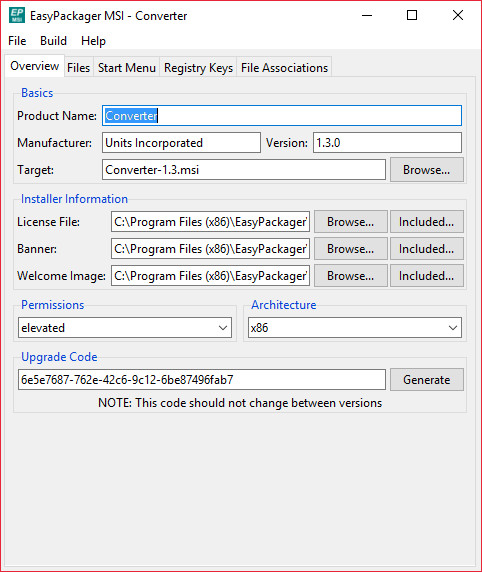This screenshot has width=482, height=572.
Task: Switch to the Files tab
Action: pos(78,68)
